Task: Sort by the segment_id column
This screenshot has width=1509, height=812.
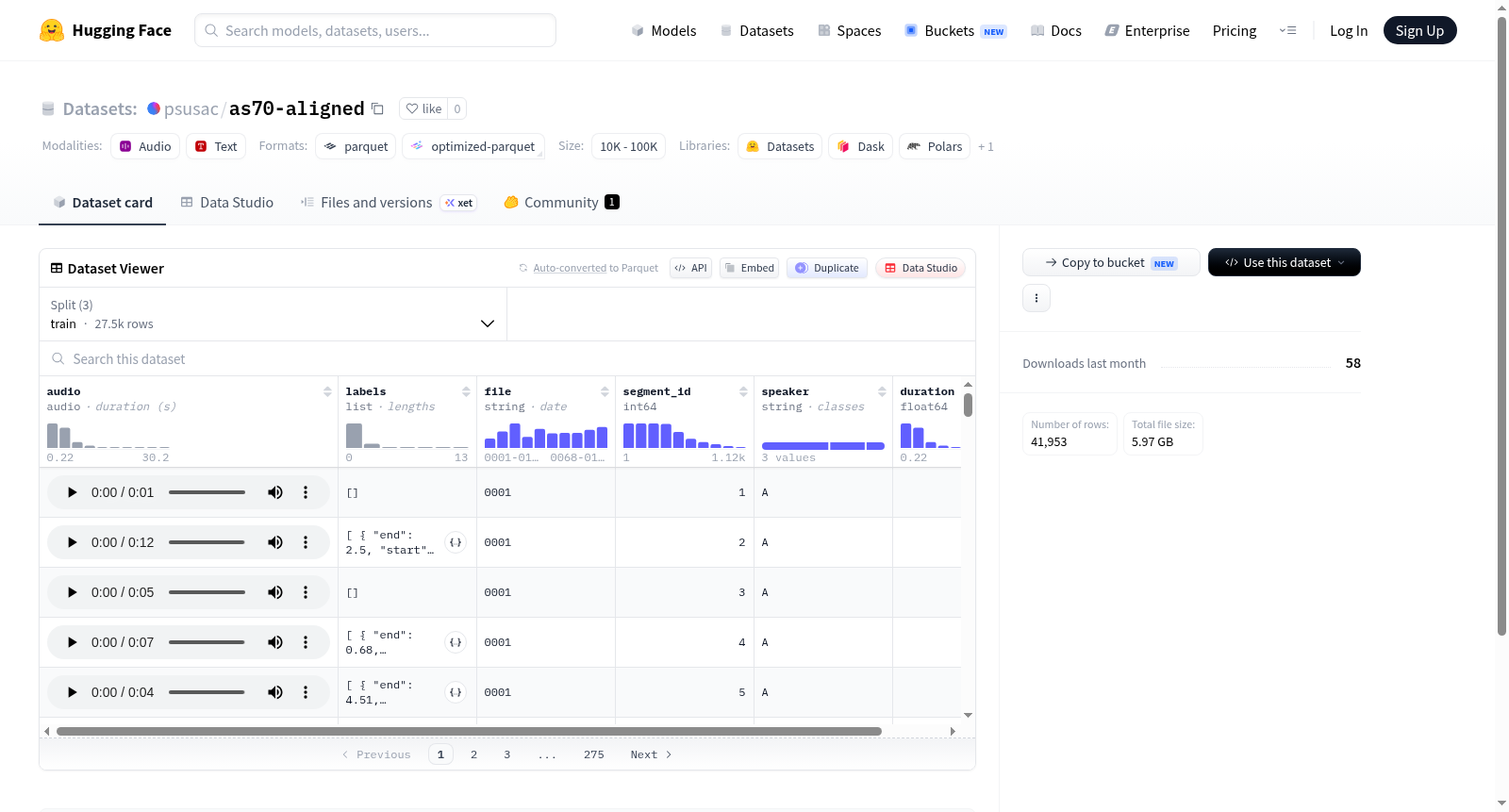Action: click(743, 391)
